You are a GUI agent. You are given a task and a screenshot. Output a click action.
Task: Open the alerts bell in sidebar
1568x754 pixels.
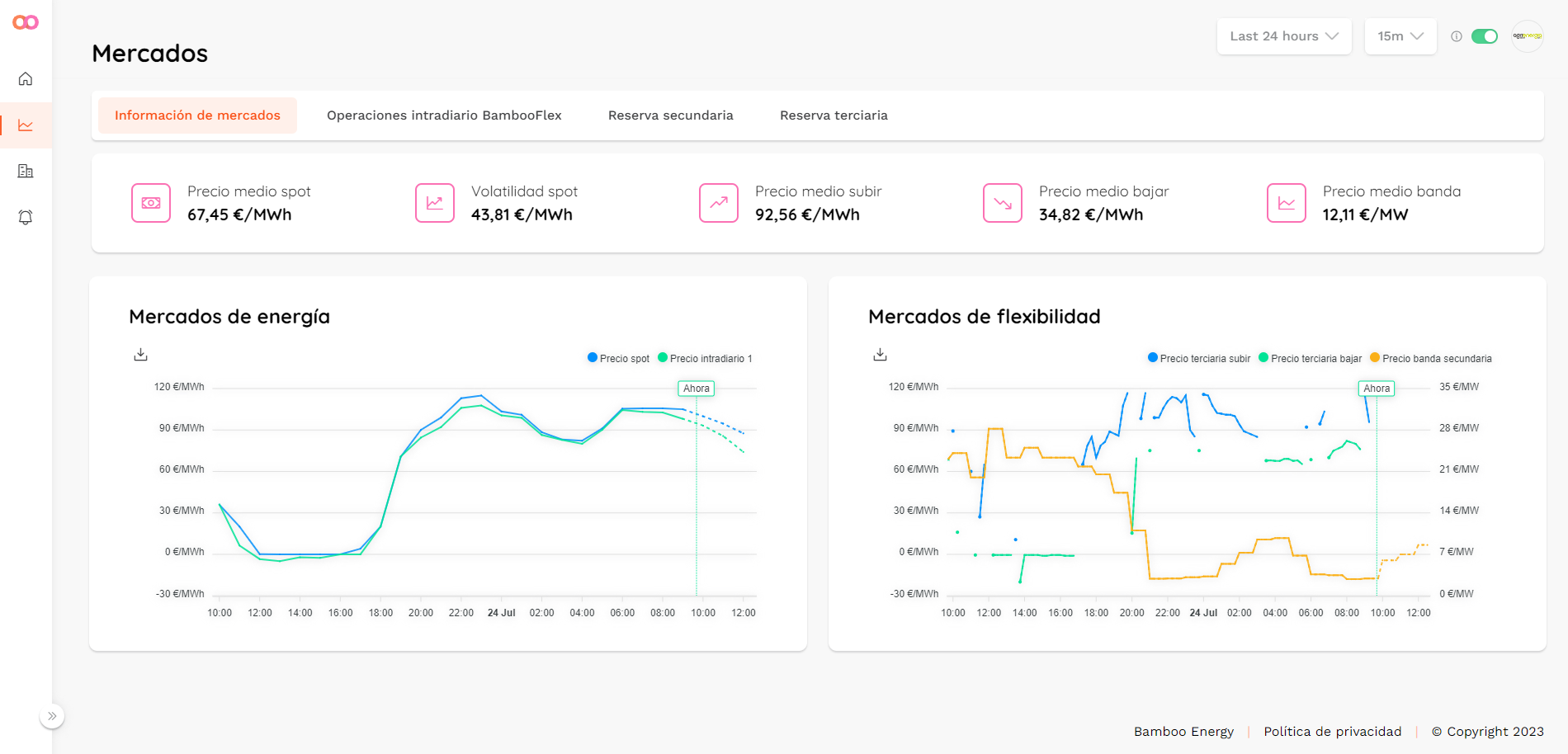coord(26,217)
